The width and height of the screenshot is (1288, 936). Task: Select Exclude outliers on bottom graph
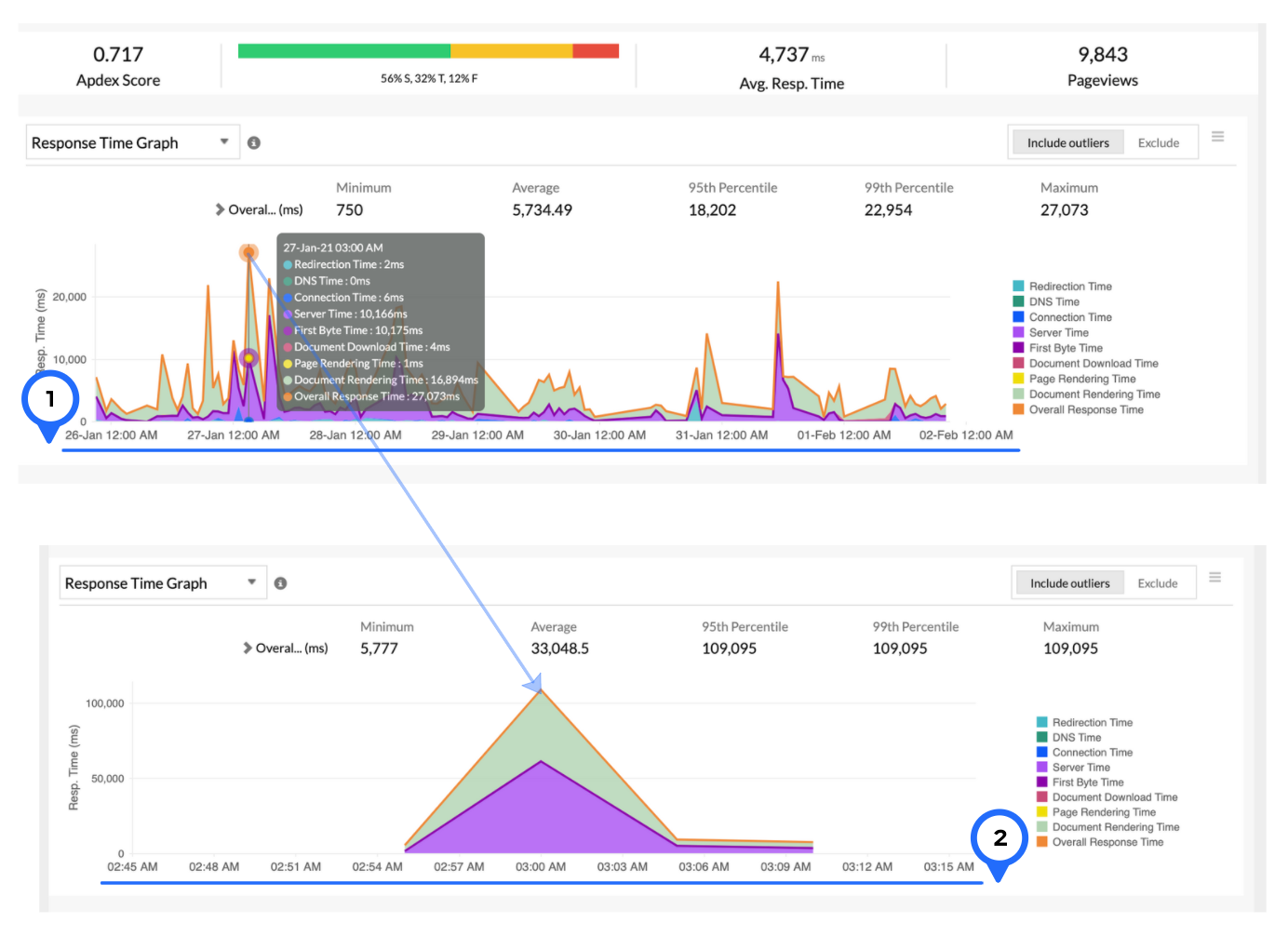coord(1157,583)
